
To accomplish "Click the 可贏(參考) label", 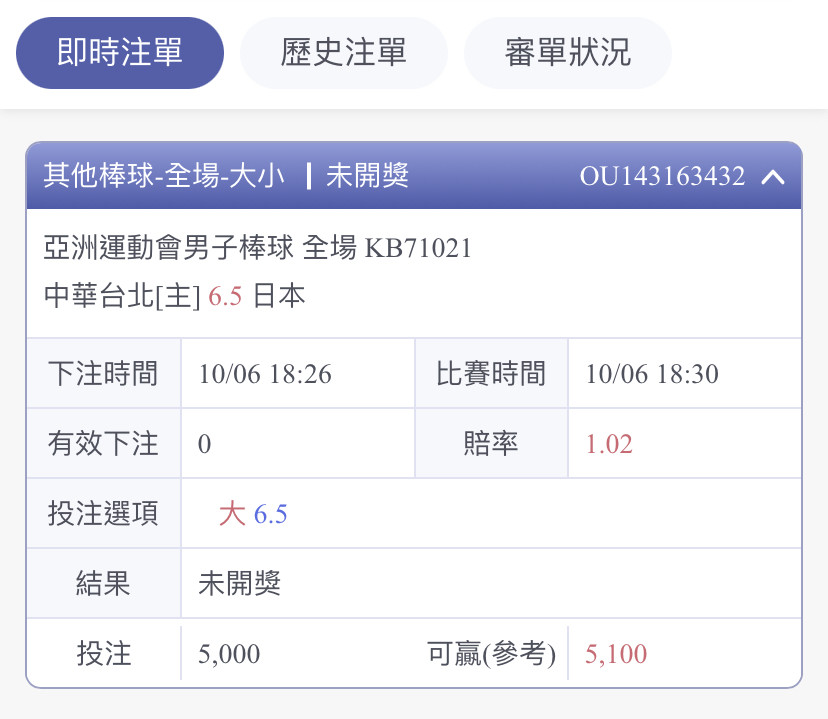I will coord(491,654).
